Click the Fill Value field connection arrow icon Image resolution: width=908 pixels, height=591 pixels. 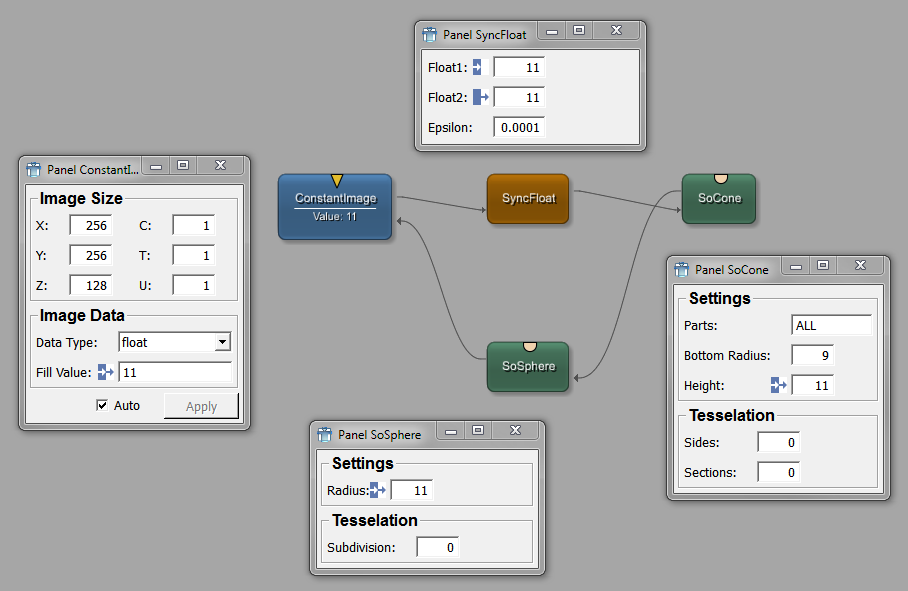[x=106, y=372]
